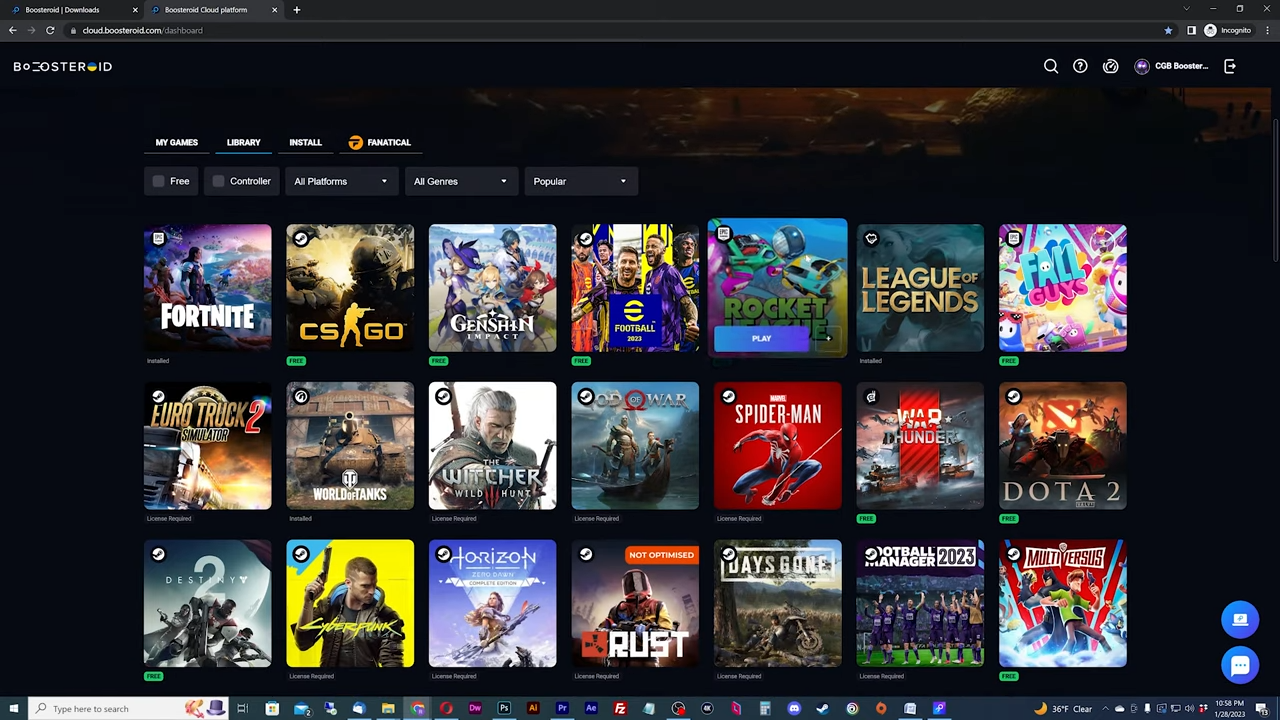Image resolution: width=1280 pixels, height=720 pixels.
Task: Open the CGB Booster profile
Action: [x=1172, y=66]
